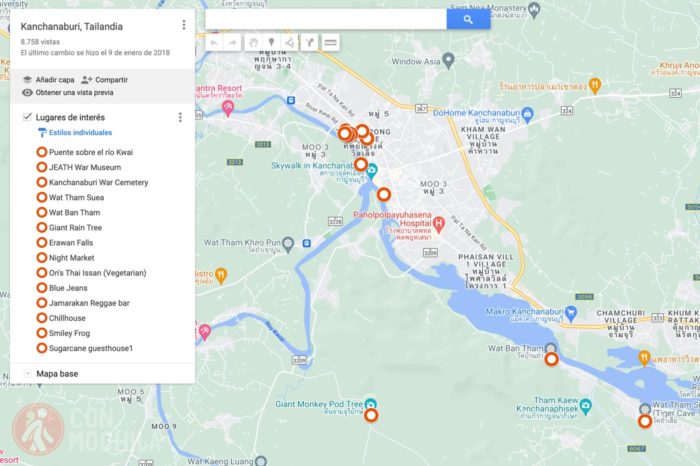Open the map options three-dot menu
Image resolution: width=700 pixels, height=466 pixels.
(x=183, y=25)
